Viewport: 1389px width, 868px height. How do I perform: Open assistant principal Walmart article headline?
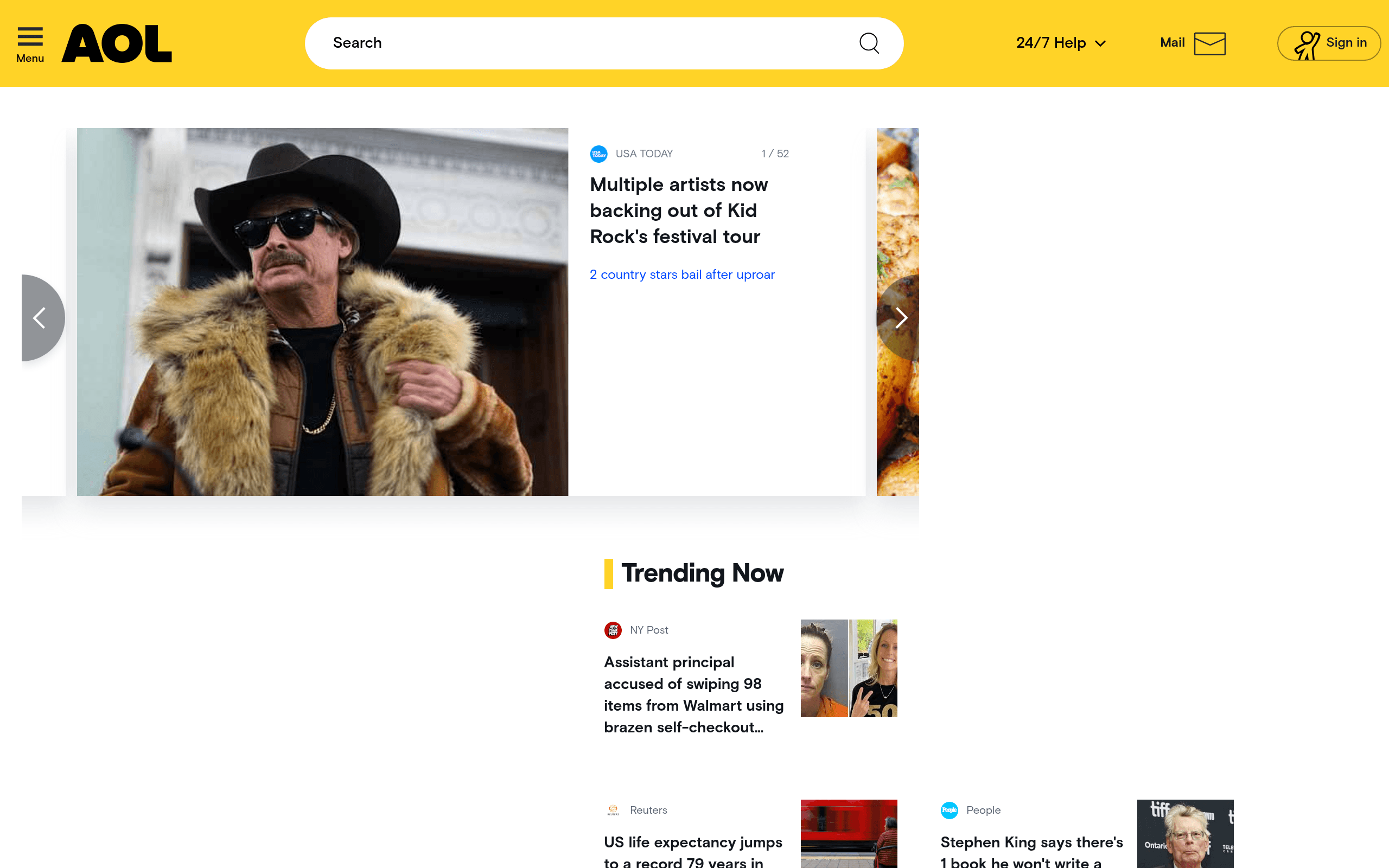tap(693, 694)
